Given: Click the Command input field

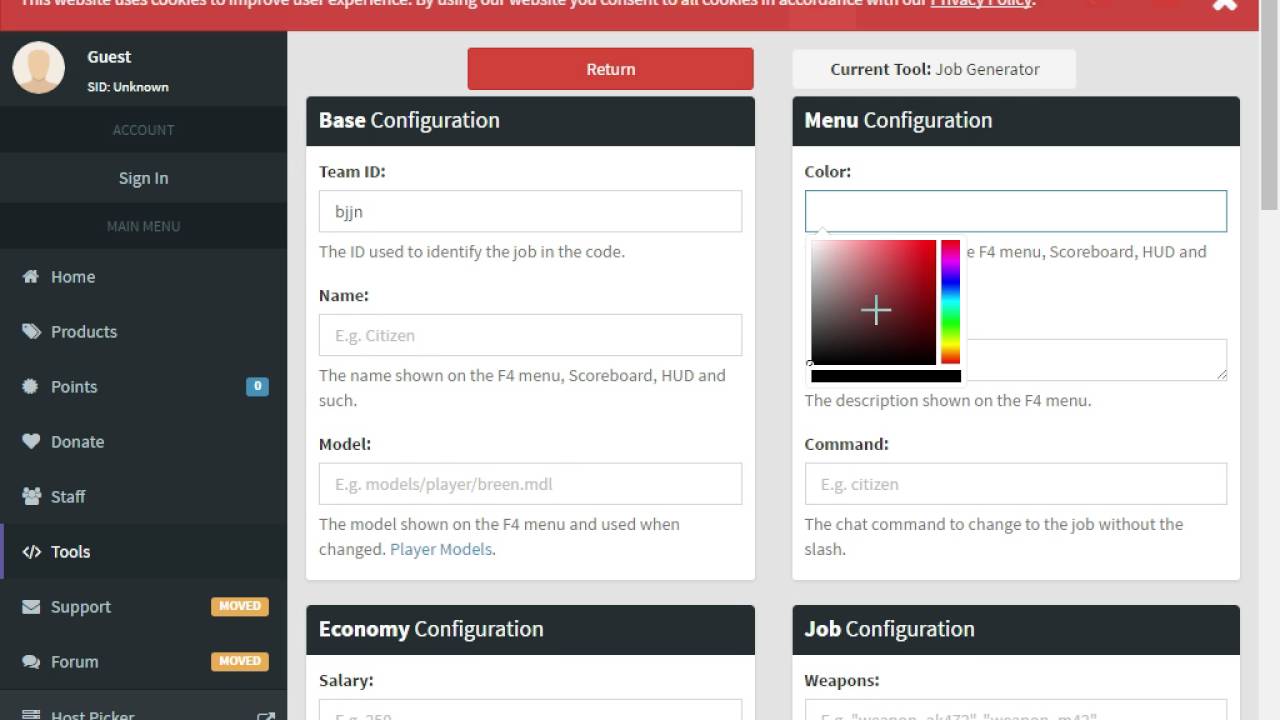Looking at the screenshot, I should pyautogui.click(x=1015, y=484).
